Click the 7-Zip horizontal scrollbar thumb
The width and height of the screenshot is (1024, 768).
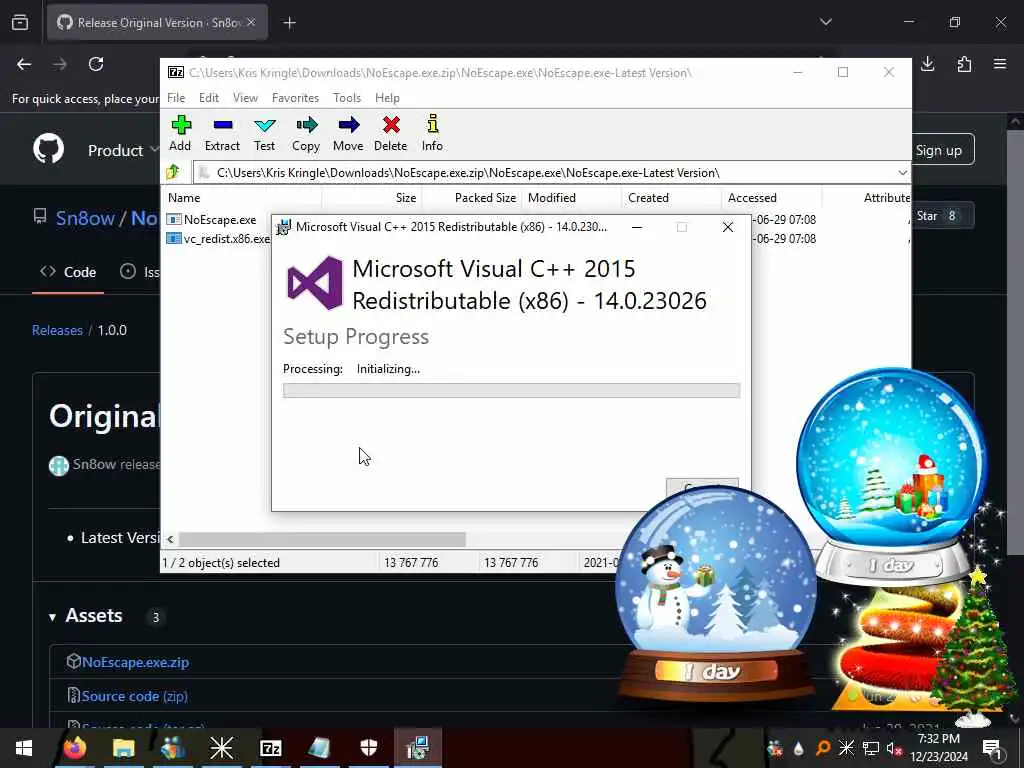click(322, 539)
